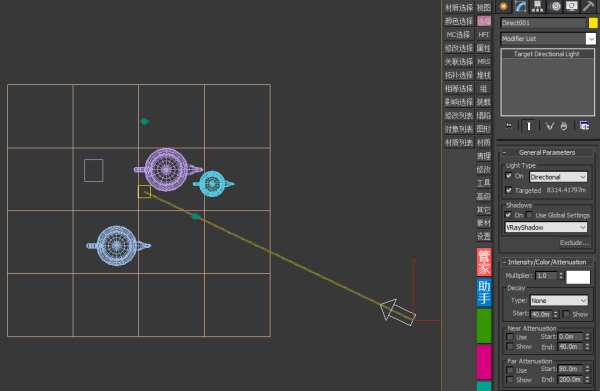
Task: Open the Directional light type dropdown
Action: tap(558, 177)
